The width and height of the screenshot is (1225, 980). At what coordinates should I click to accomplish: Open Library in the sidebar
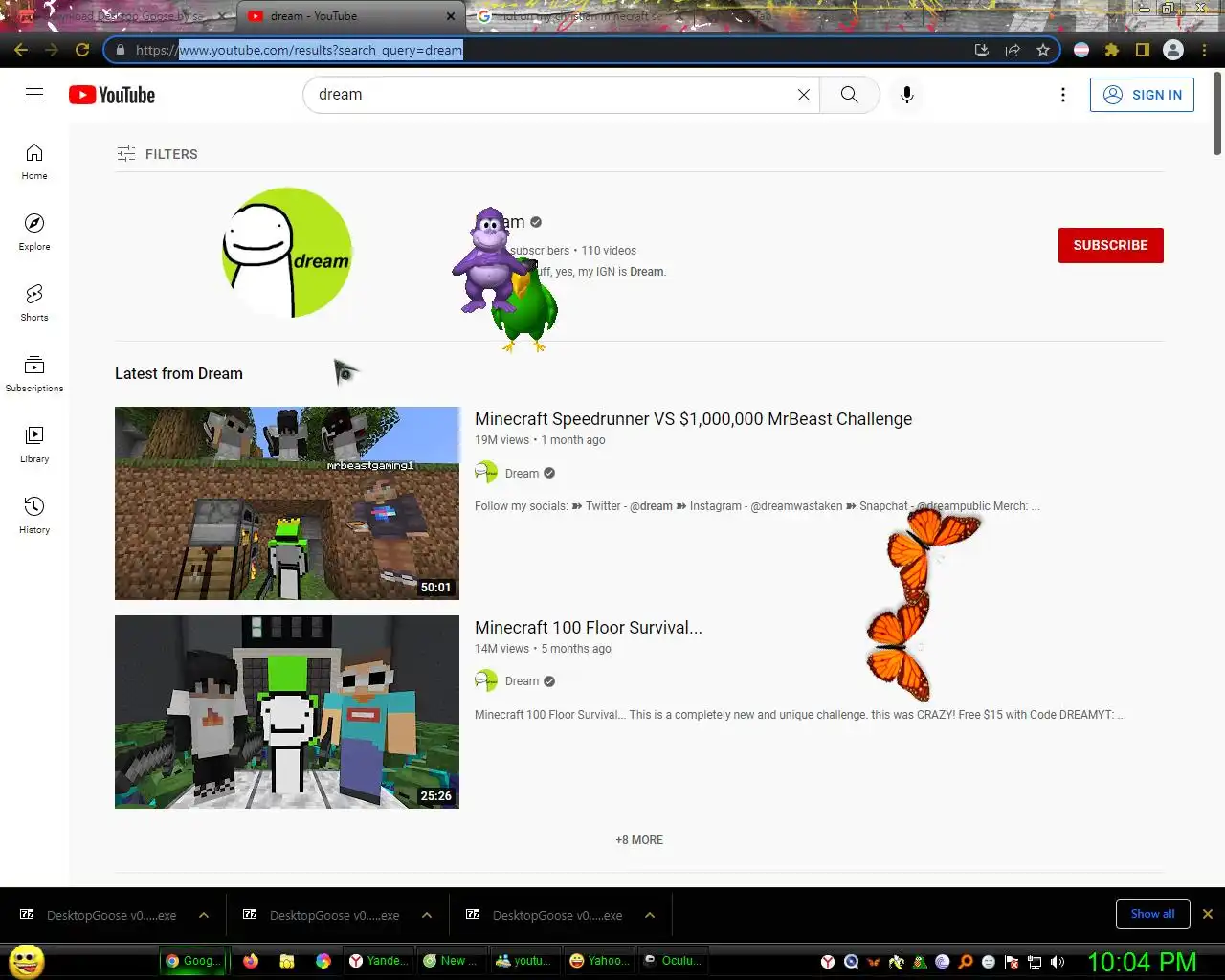point(34,445)
